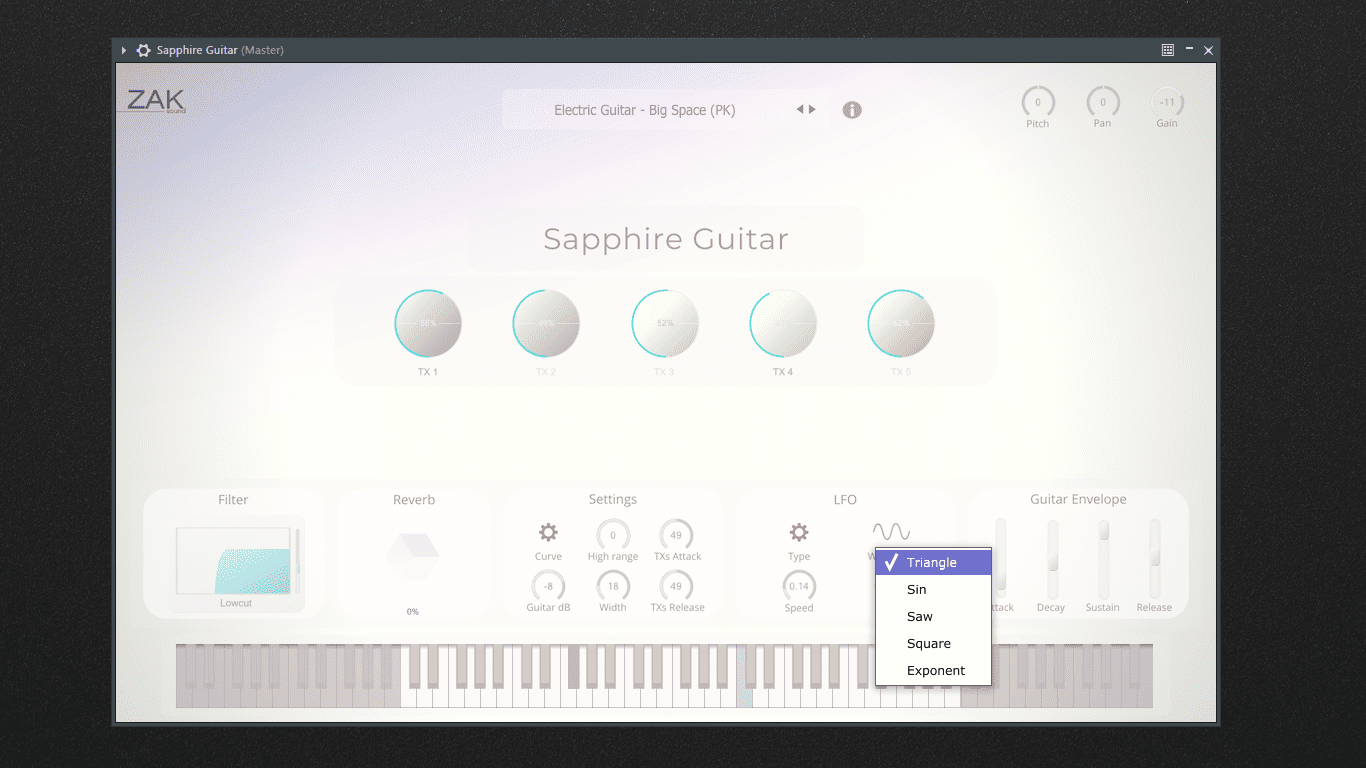
Task: Open the plugin gear icon in title bar
Action: click(x=143, y=50)
